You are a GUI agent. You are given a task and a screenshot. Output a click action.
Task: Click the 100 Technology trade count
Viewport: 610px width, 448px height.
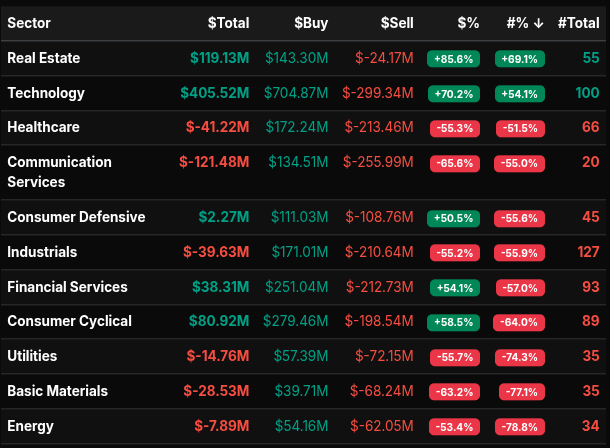(587, 93)
